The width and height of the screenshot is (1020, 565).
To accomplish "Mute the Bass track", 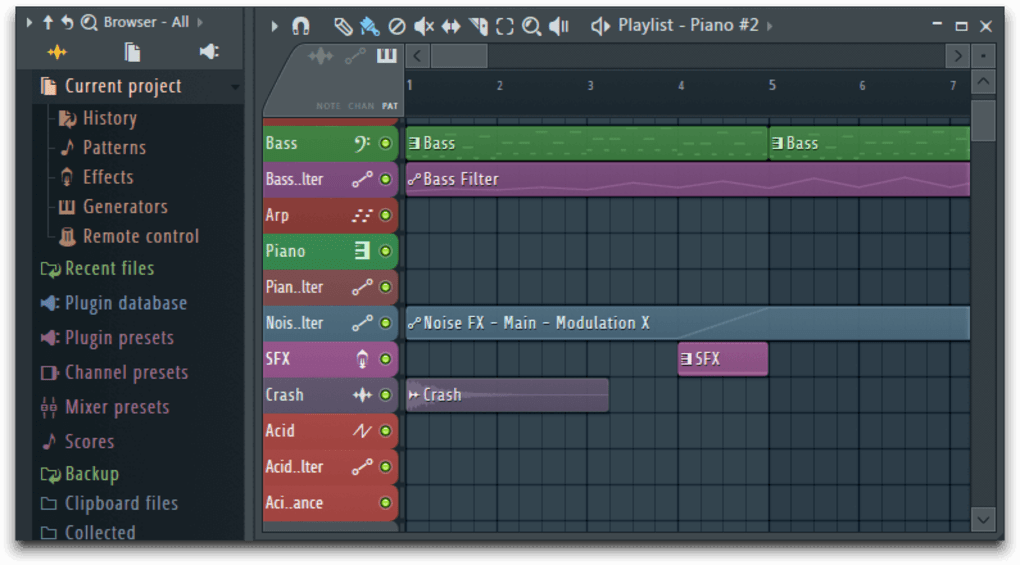I will (385, 143).
